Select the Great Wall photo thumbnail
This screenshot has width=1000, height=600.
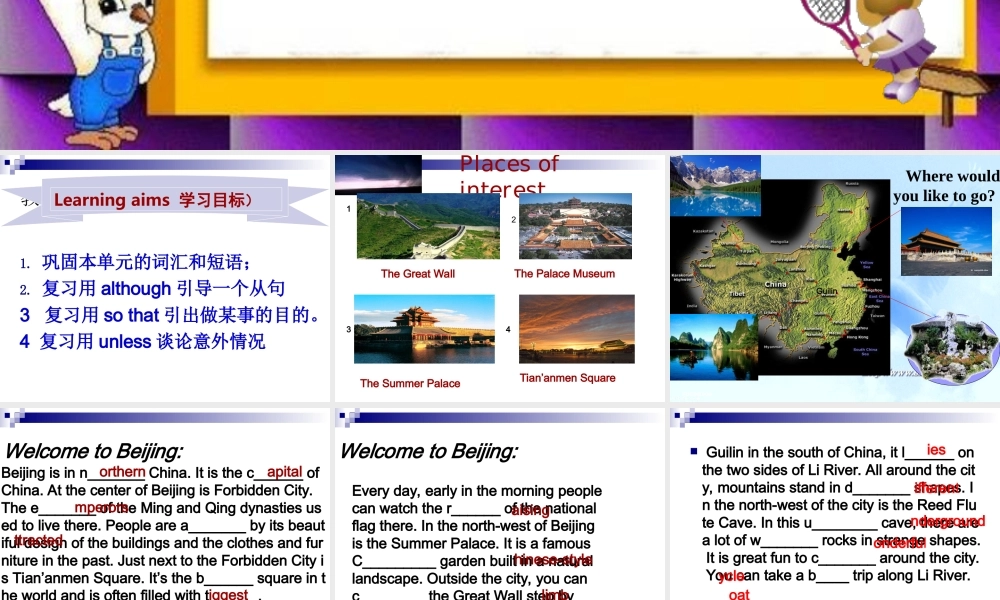pyautogui.click(x=428, y=227)
